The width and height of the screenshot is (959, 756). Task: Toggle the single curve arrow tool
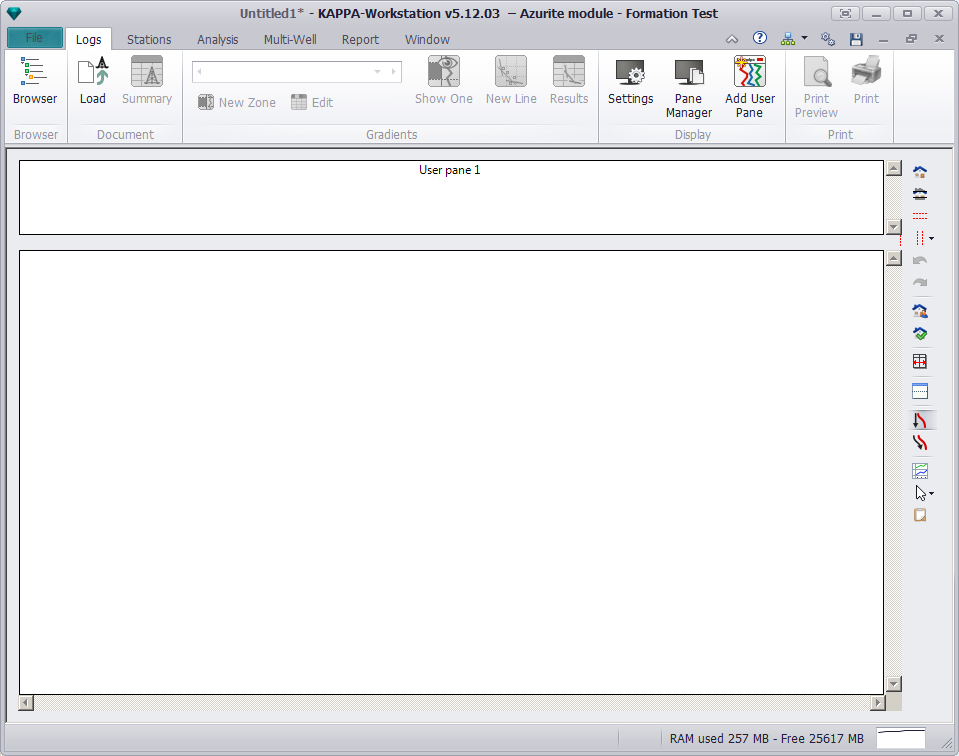[920, 420]
